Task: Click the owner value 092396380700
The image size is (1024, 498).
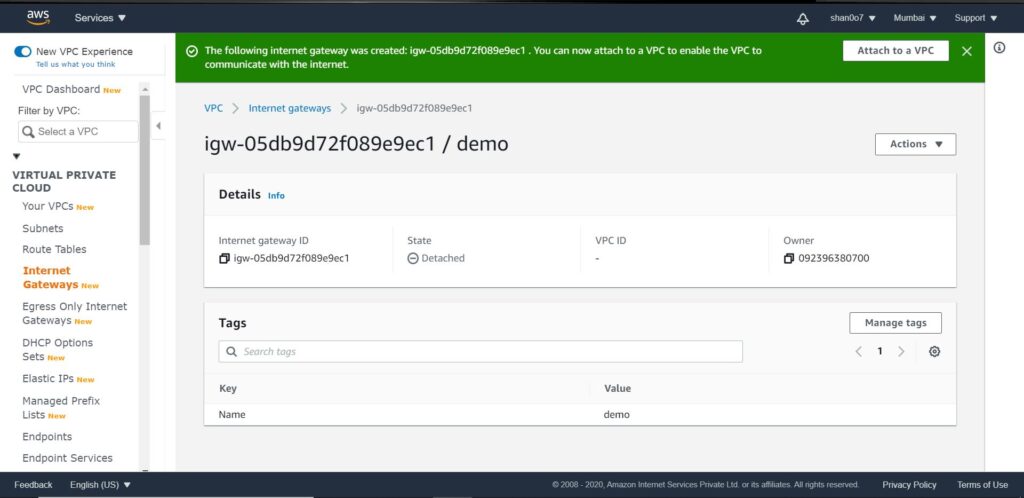Action: coord(833,258)
